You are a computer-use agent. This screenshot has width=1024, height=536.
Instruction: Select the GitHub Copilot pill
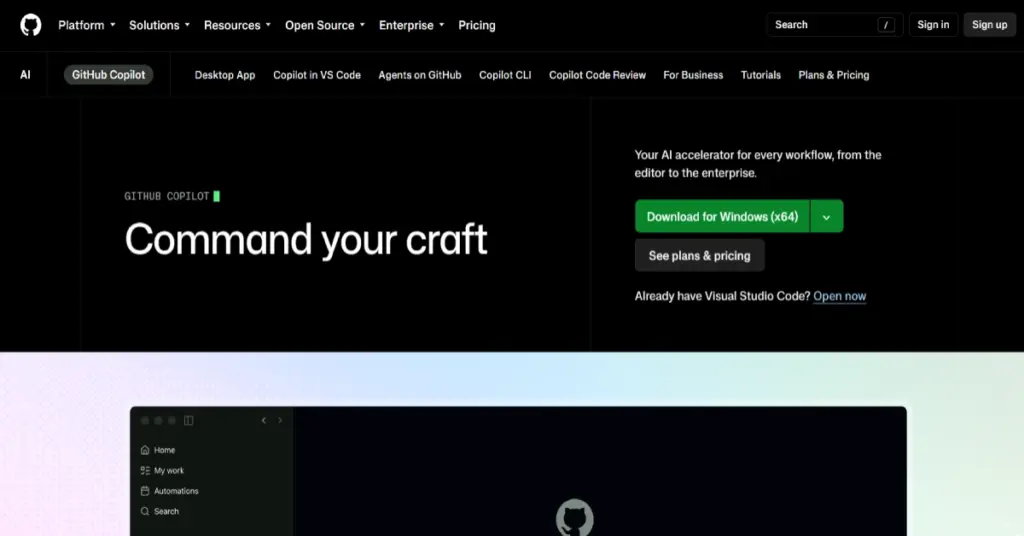[108, 75]
